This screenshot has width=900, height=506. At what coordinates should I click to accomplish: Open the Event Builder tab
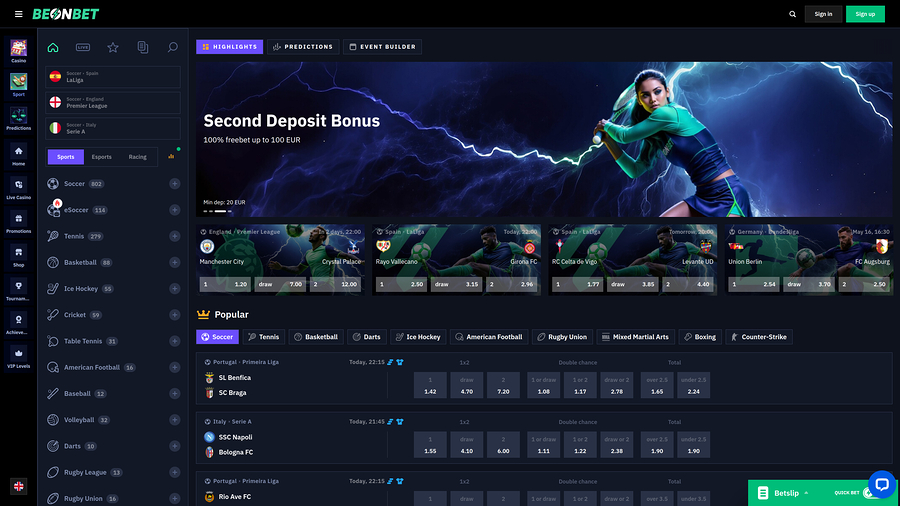(x=382, y=46)
